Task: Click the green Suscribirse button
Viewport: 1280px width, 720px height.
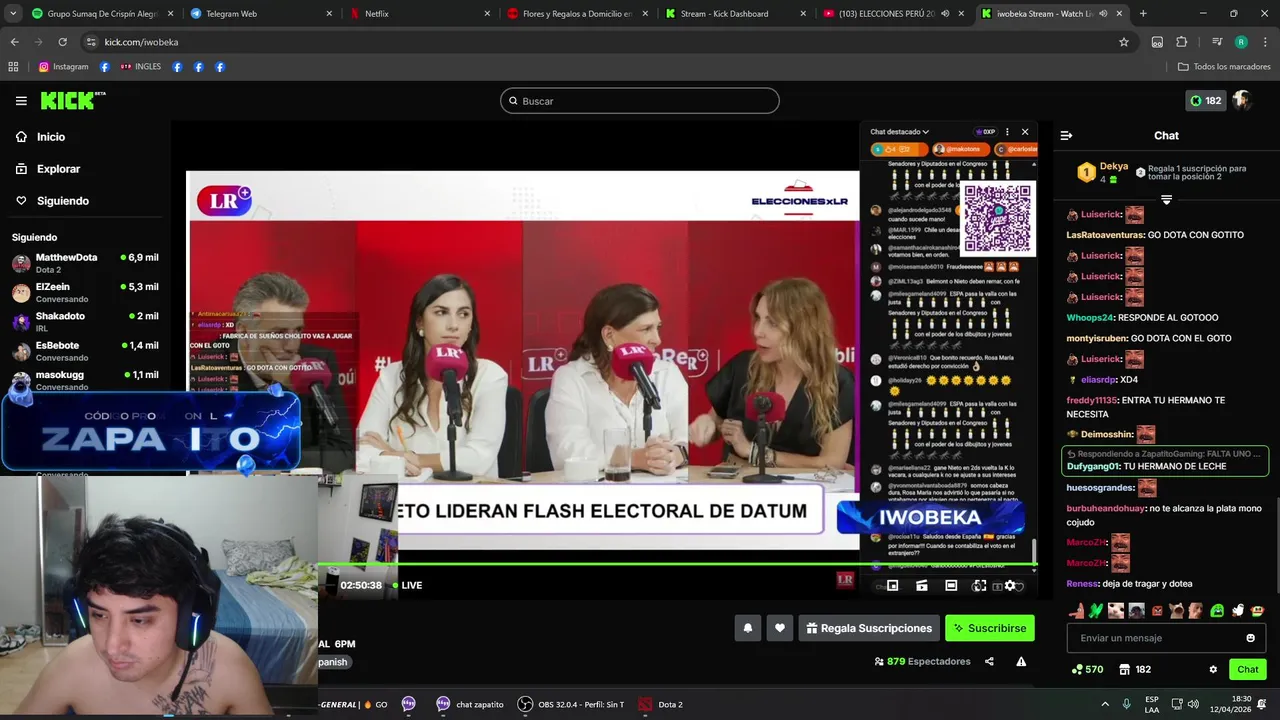Action: click(990, 628)
